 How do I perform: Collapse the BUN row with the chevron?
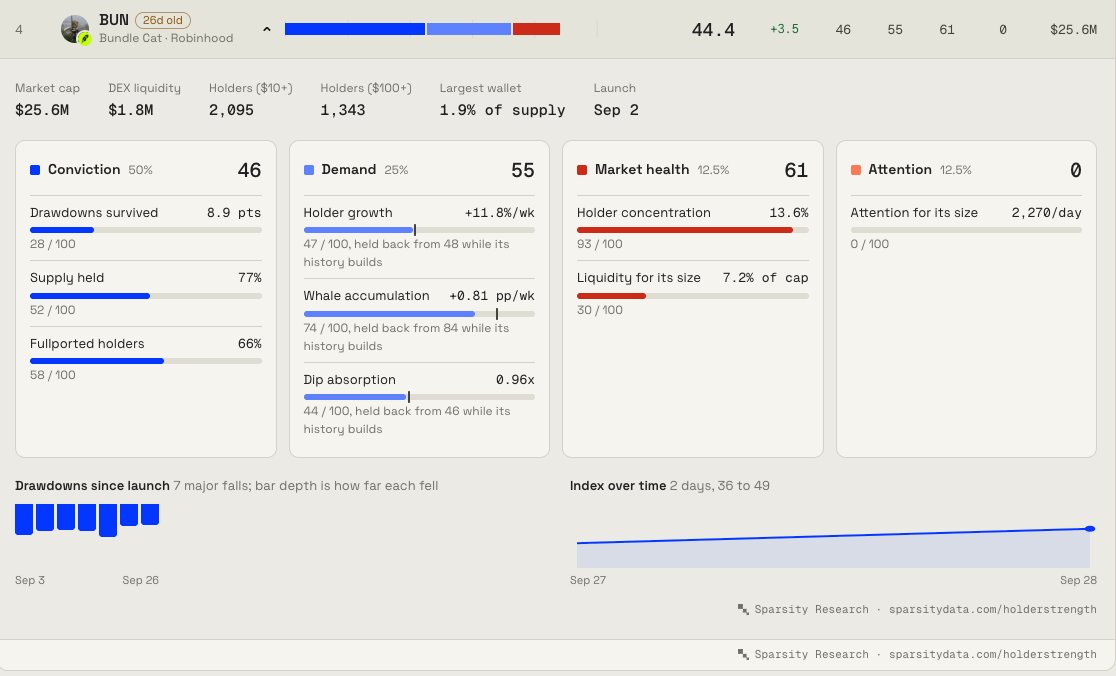267,29
